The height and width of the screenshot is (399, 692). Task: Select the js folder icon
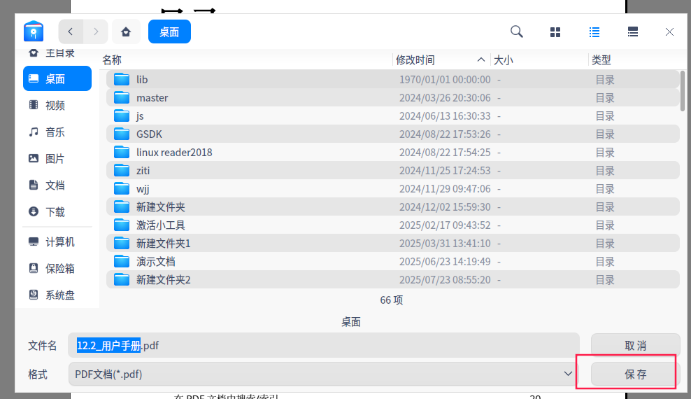coord(122,116)
